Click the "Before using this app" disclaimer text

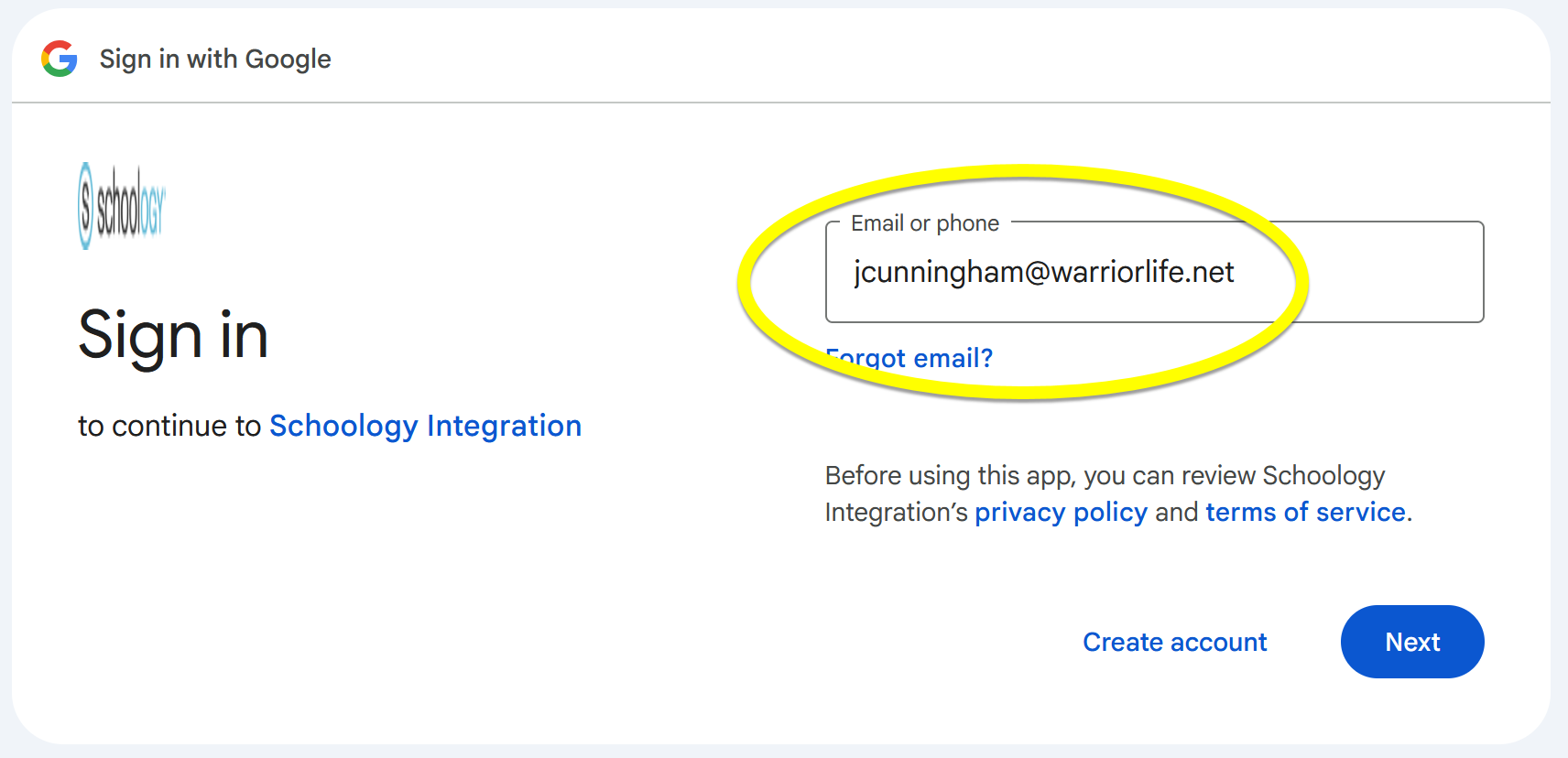coord(1104,476)
